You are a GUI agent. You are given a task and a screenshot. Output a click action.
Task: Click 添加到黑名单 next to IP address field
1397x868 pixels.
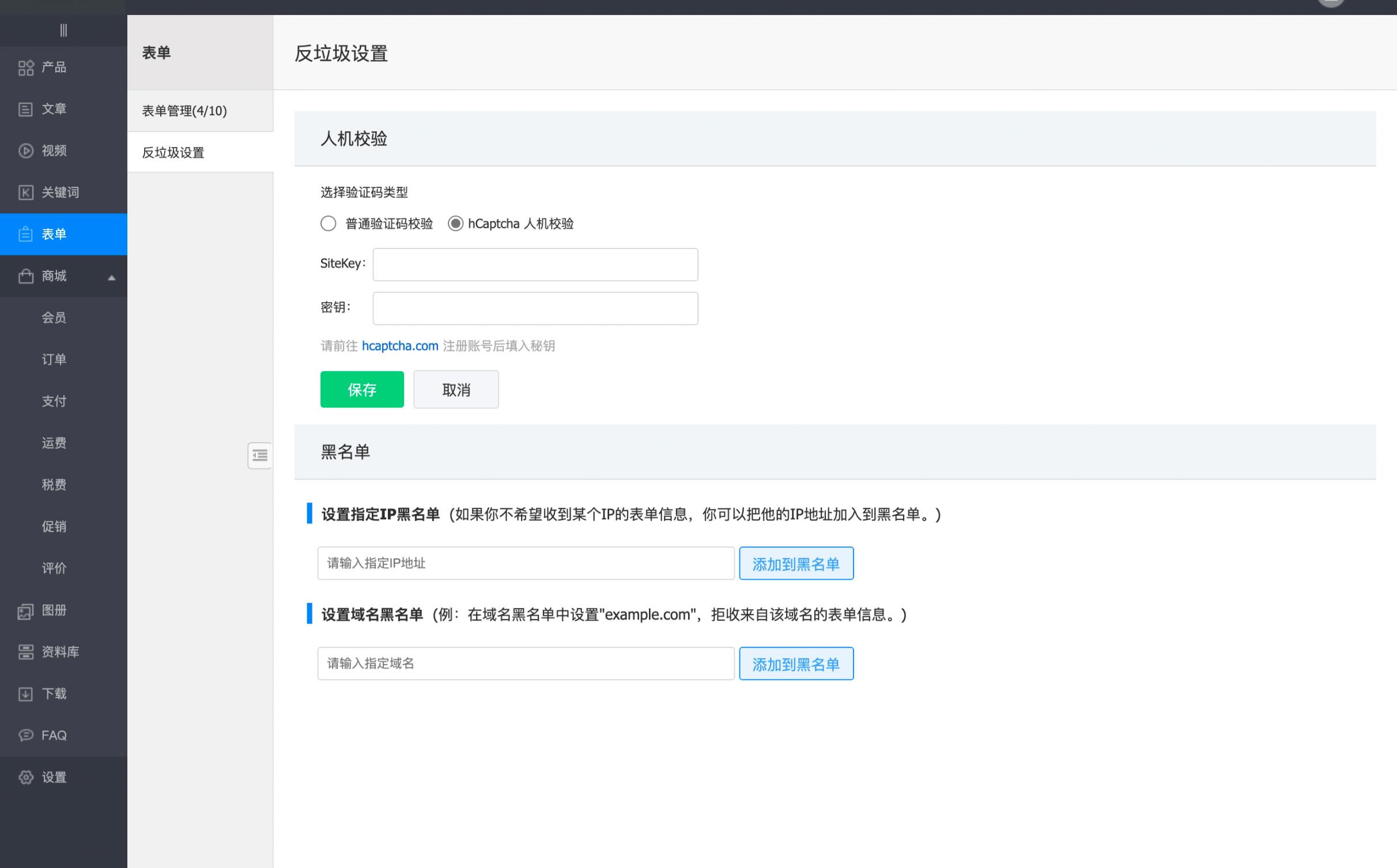(796, 564)
